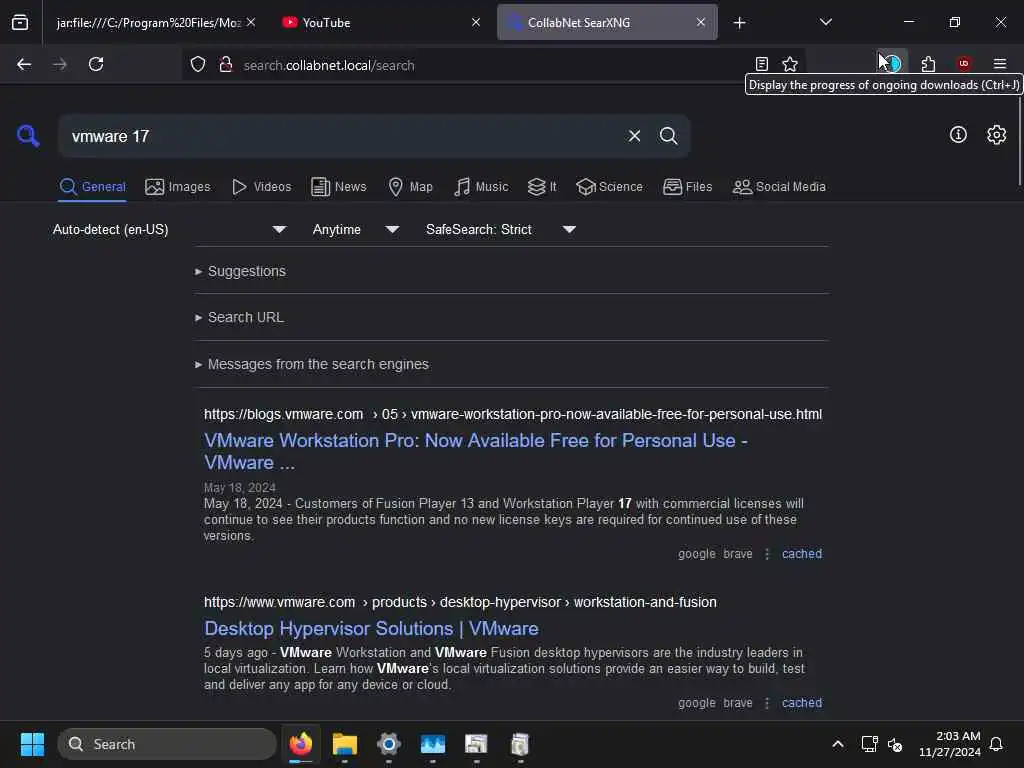Viewport: 1024px width, 768px height.
Task: Submit search with the magnifier button
Action: (x=668, y=136)
